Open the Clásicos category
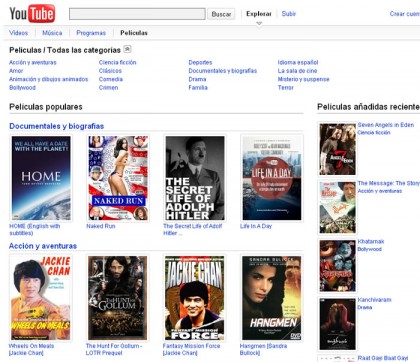Screen dimensions: 420x362 coord(110,71)
